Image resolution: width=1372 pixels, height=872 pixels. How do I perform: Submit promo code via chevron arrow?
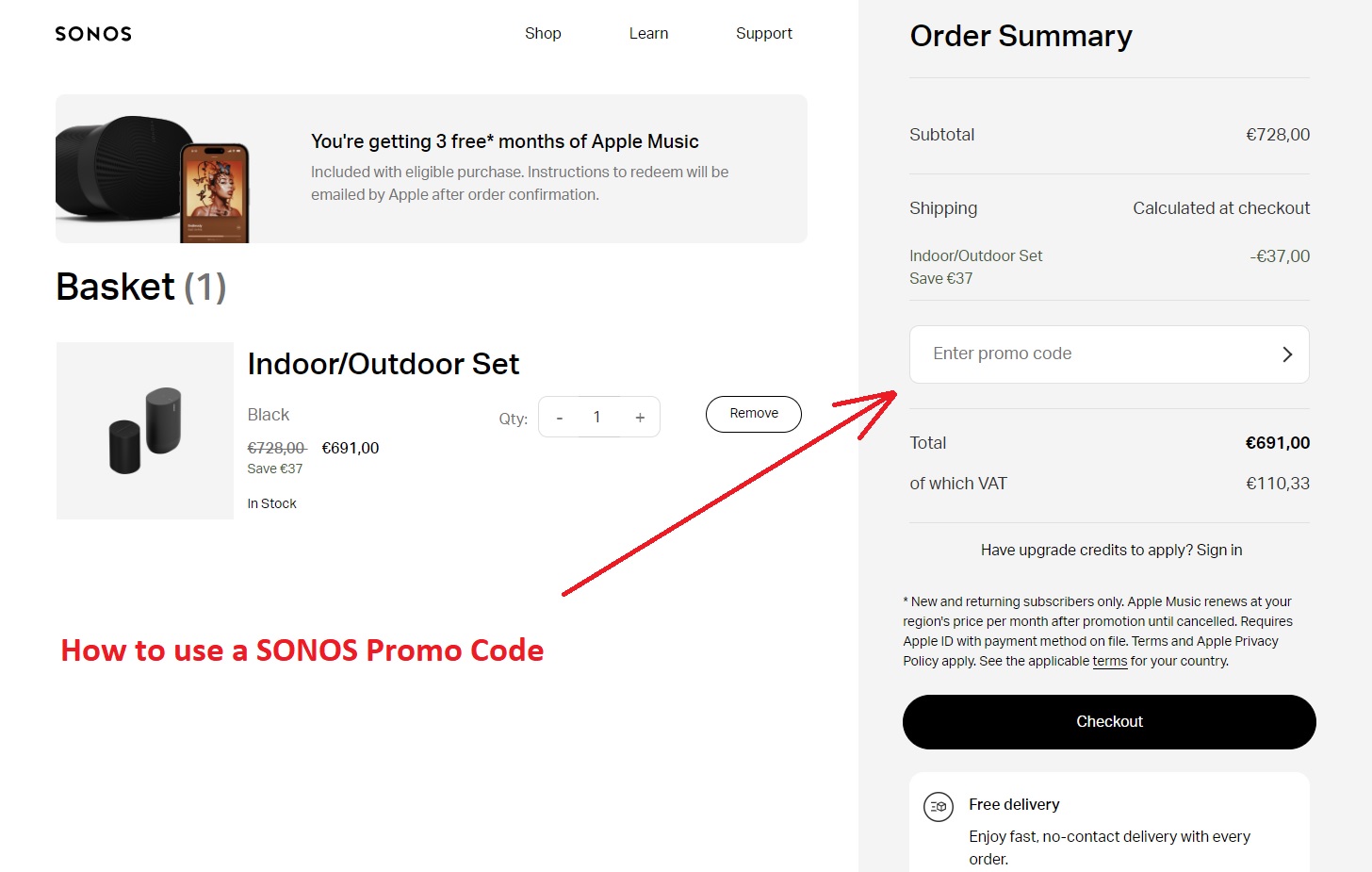coord(1286,354)
